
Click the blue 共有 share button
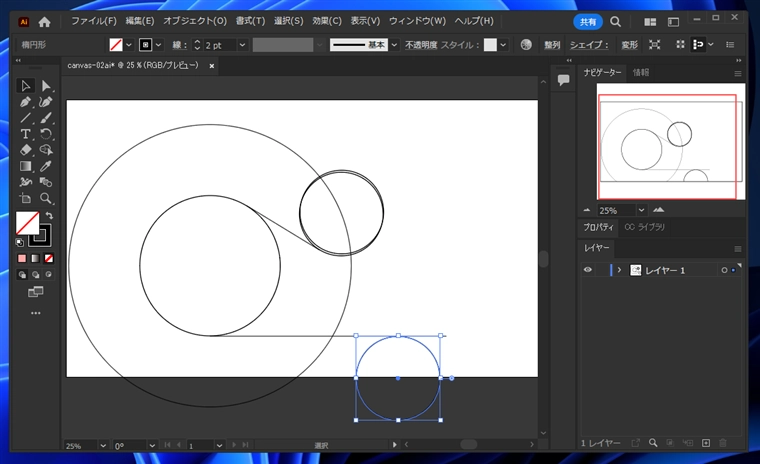point(587,22)
